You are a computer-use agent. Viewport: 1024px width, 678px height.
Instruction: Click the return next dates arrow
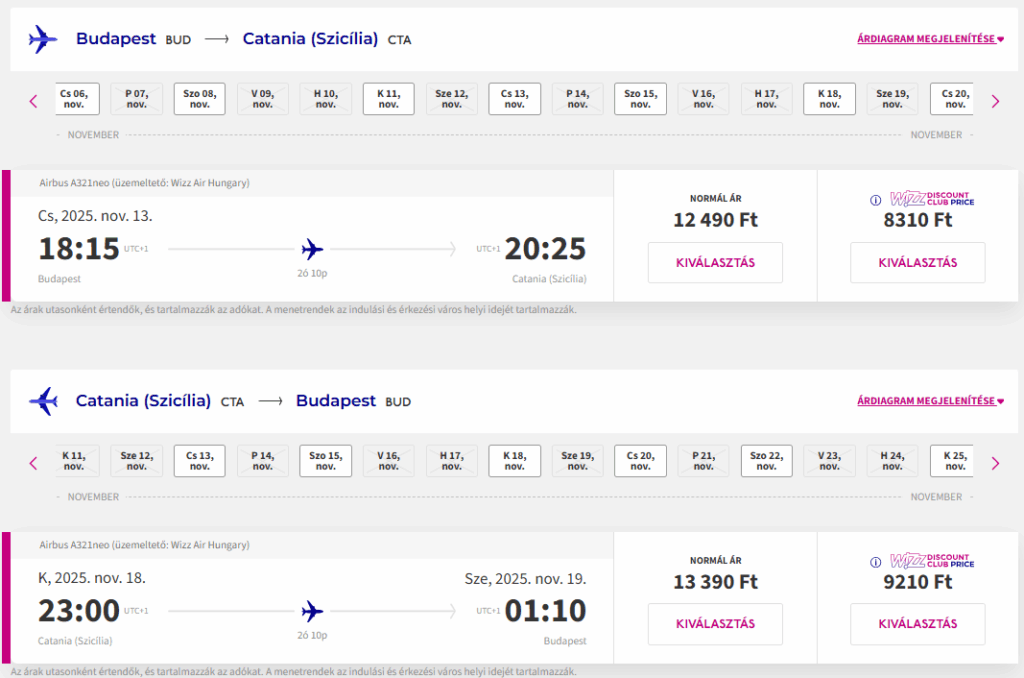point(995,464)
